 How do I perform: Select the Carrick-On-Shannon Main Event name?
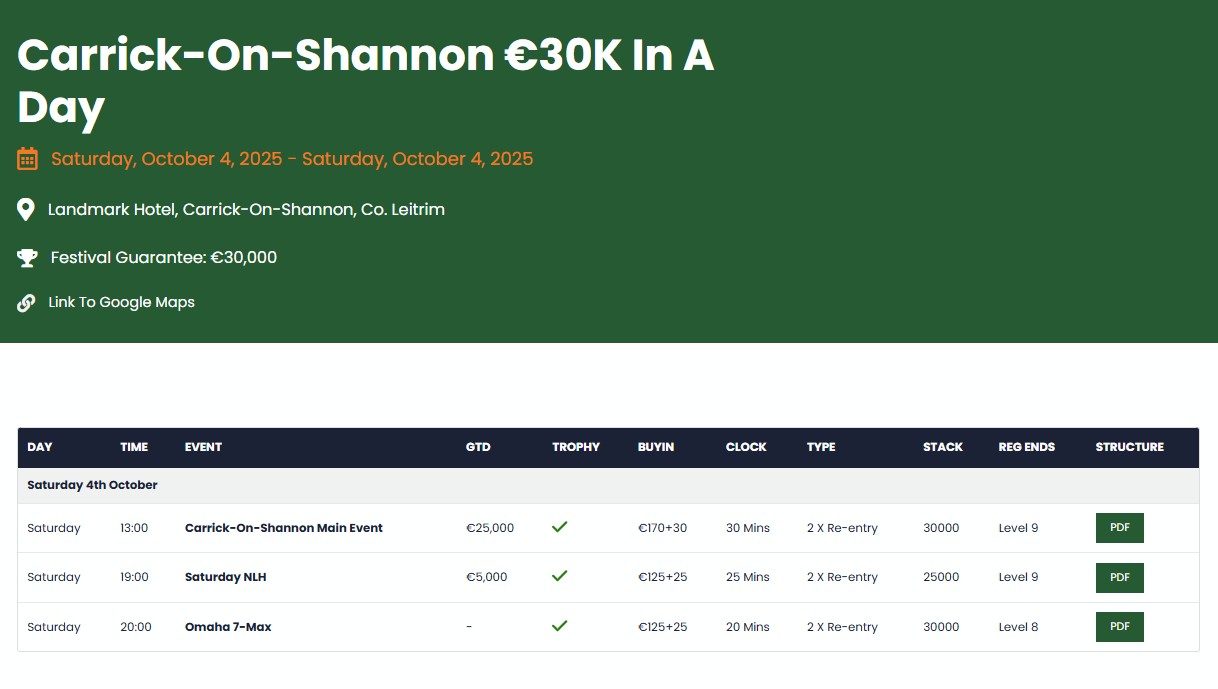[284, 528]
